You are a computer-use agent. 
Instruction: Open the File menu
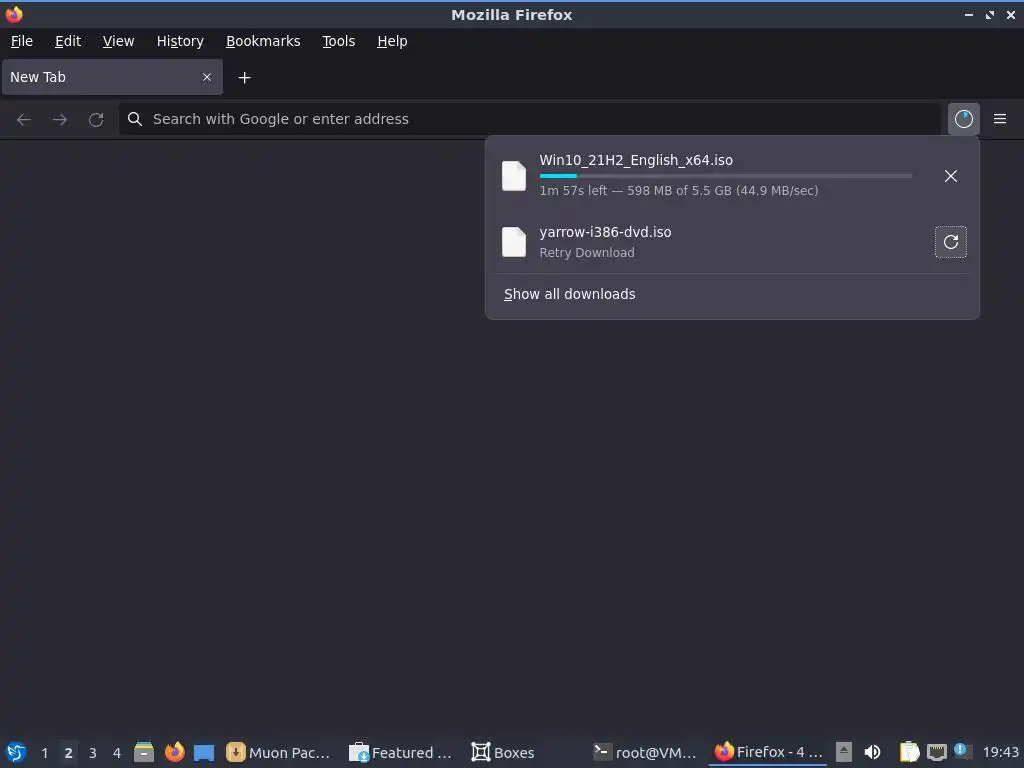(22, 41)
